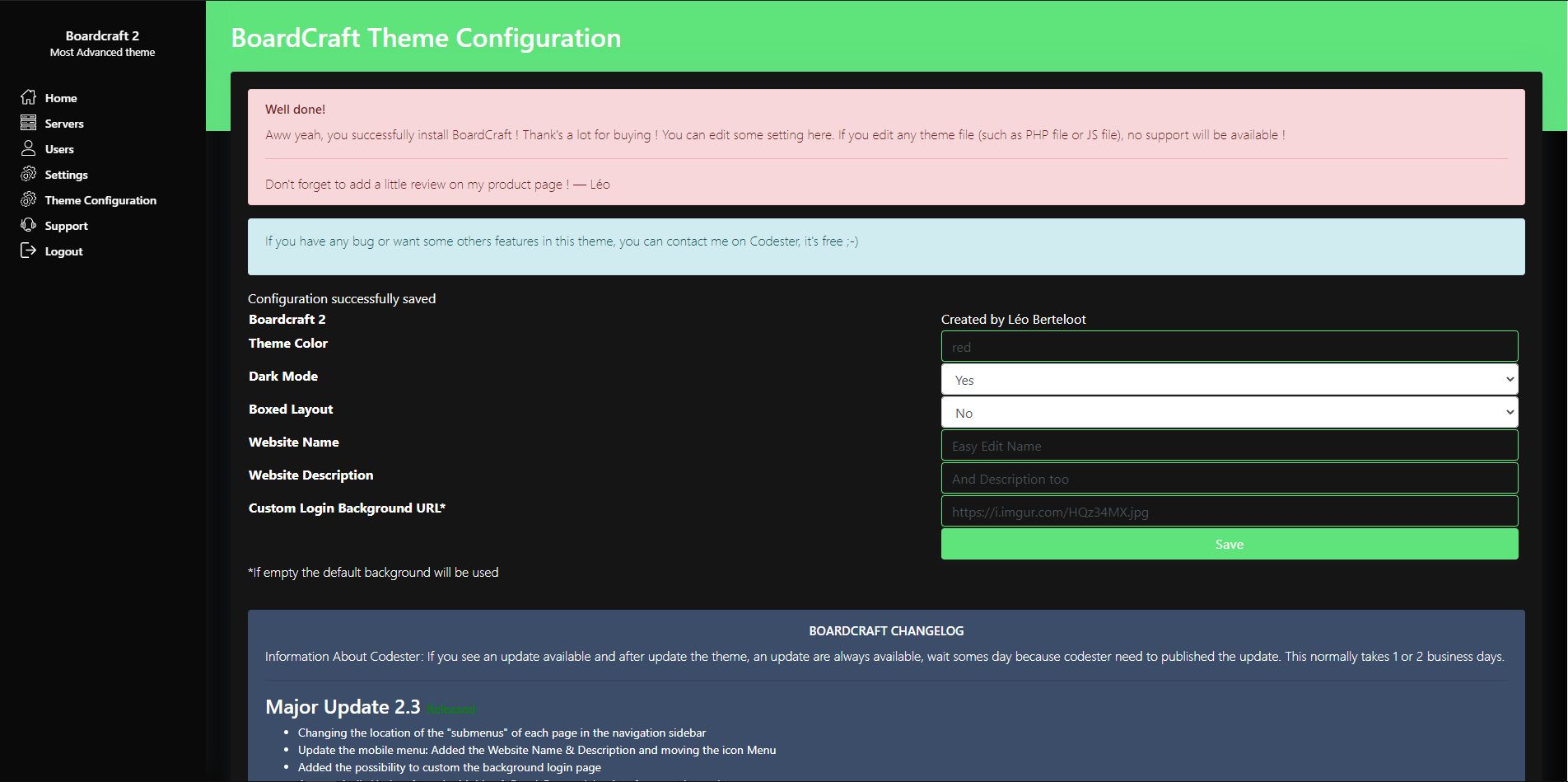Open the Boxed Layout dropdown
The height and width of the screenshot is (782, 1568).
(1230, 412)
